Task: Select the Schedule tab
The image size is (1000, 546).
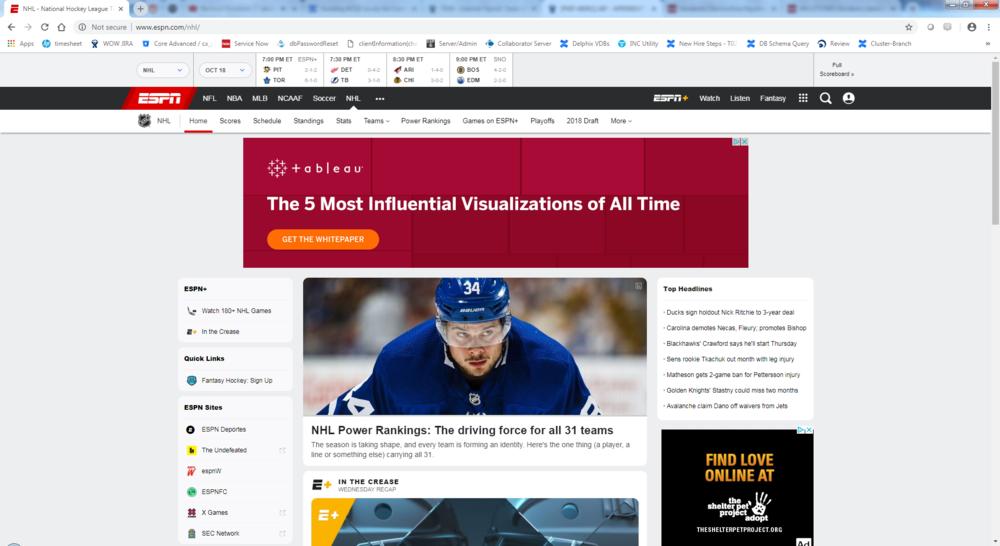Action: coord(267,121)
